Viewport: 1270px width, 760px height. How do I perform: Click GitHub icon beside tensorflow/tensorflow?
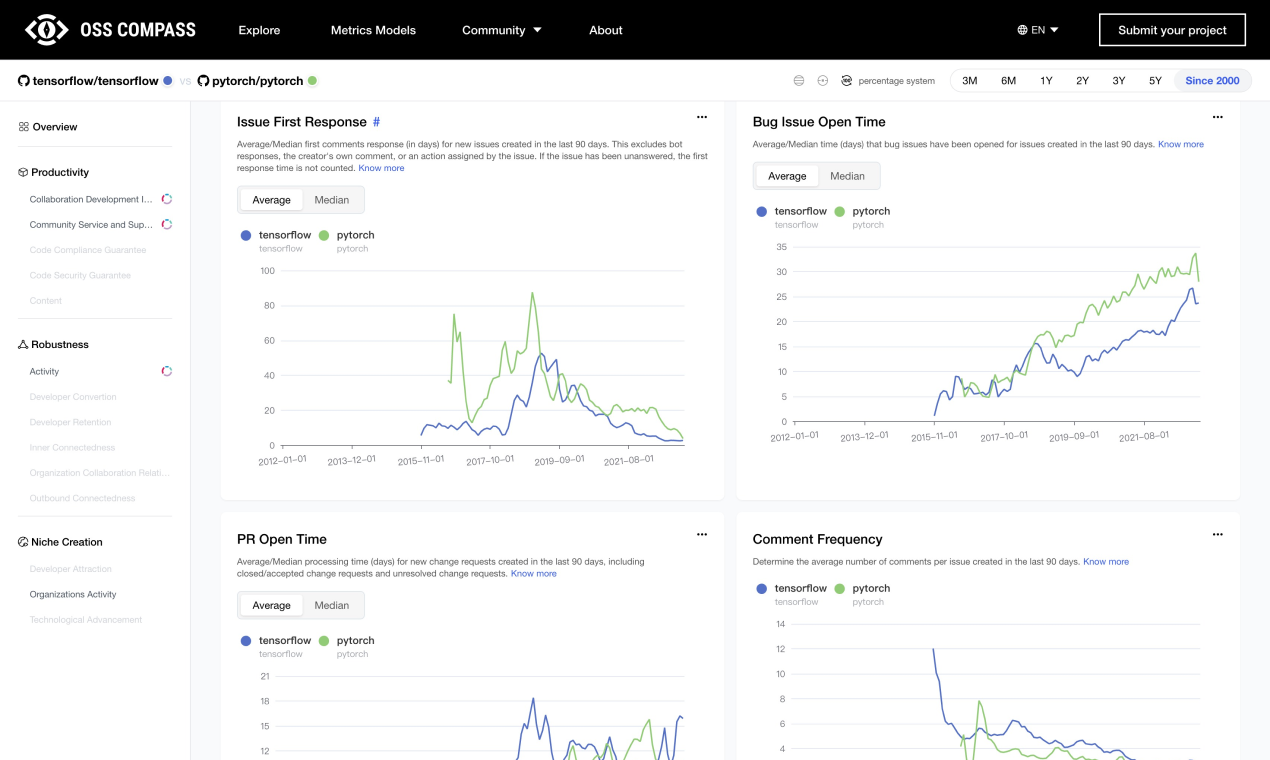24,81
